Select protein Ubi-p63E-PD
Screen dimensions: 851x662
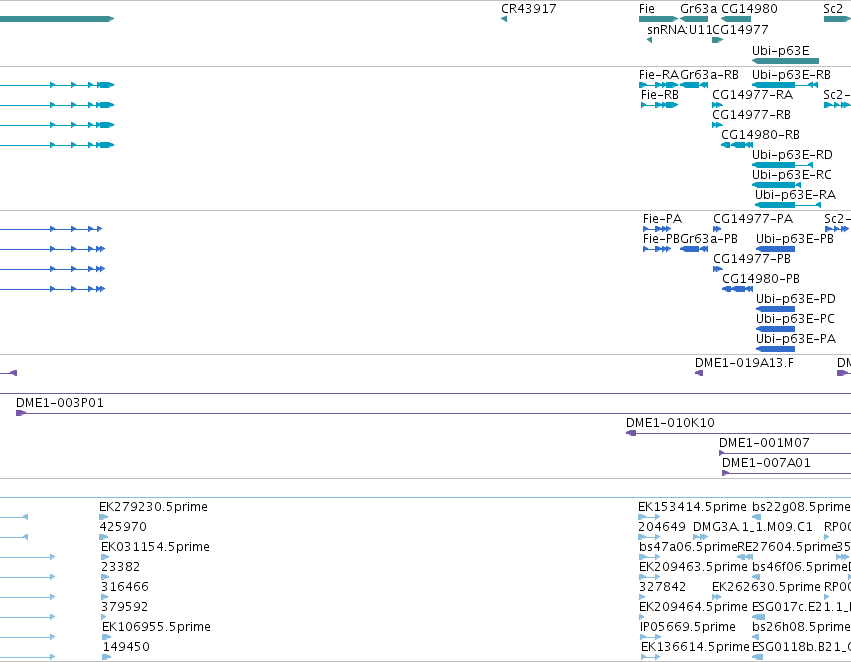coord(776,309)
